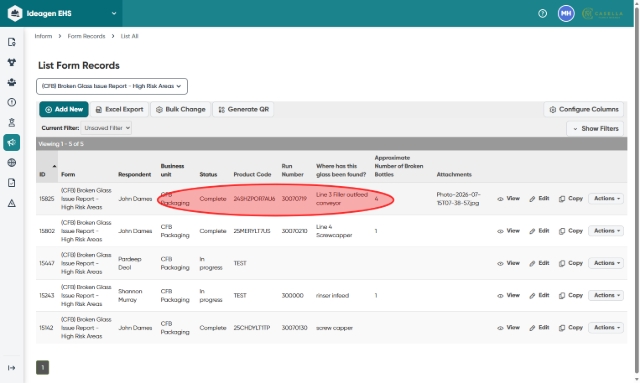The height and width of the screenshot is (383, 640).
Task: Copy record 15825
Action: point(571,198)
